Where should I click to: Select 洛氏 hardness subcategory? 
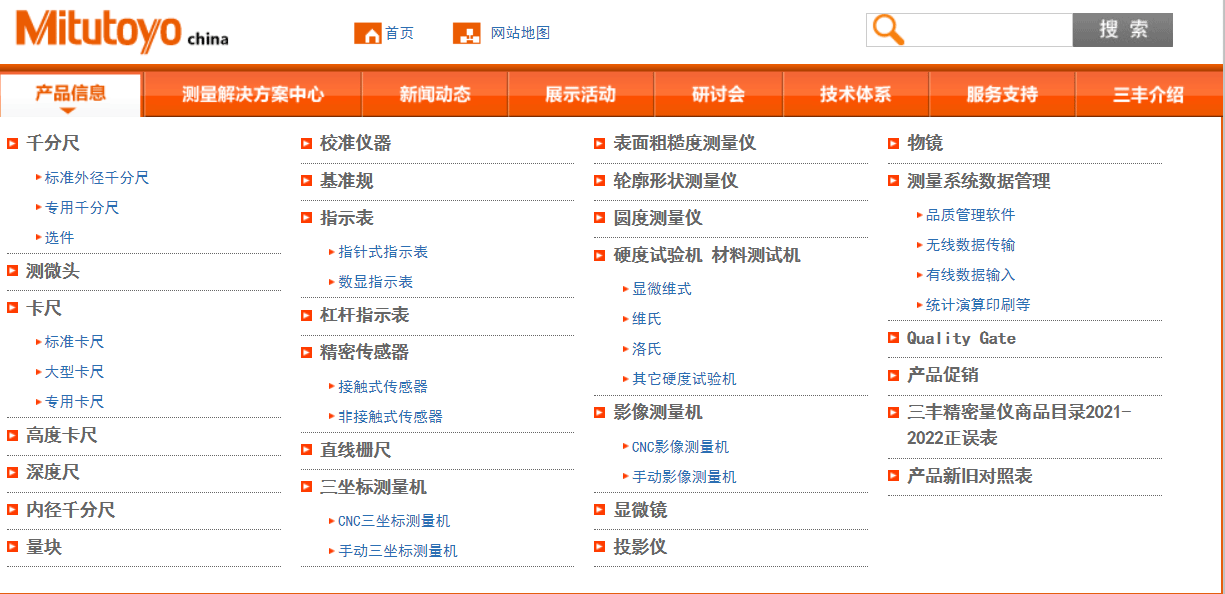pos(647,349)
